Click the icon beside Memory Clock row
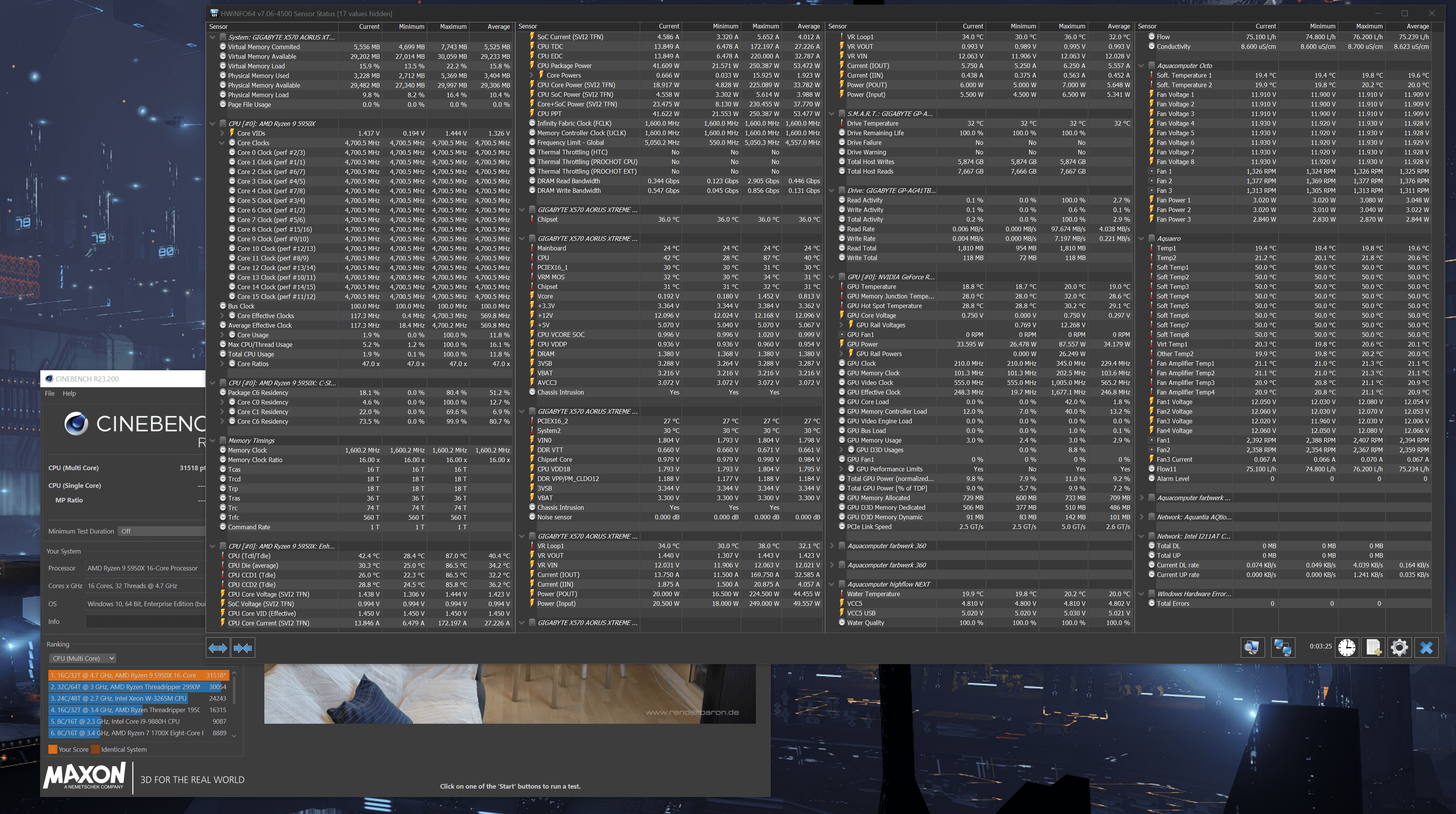Screen dimensions: 1456x814 tap(223, 450)
